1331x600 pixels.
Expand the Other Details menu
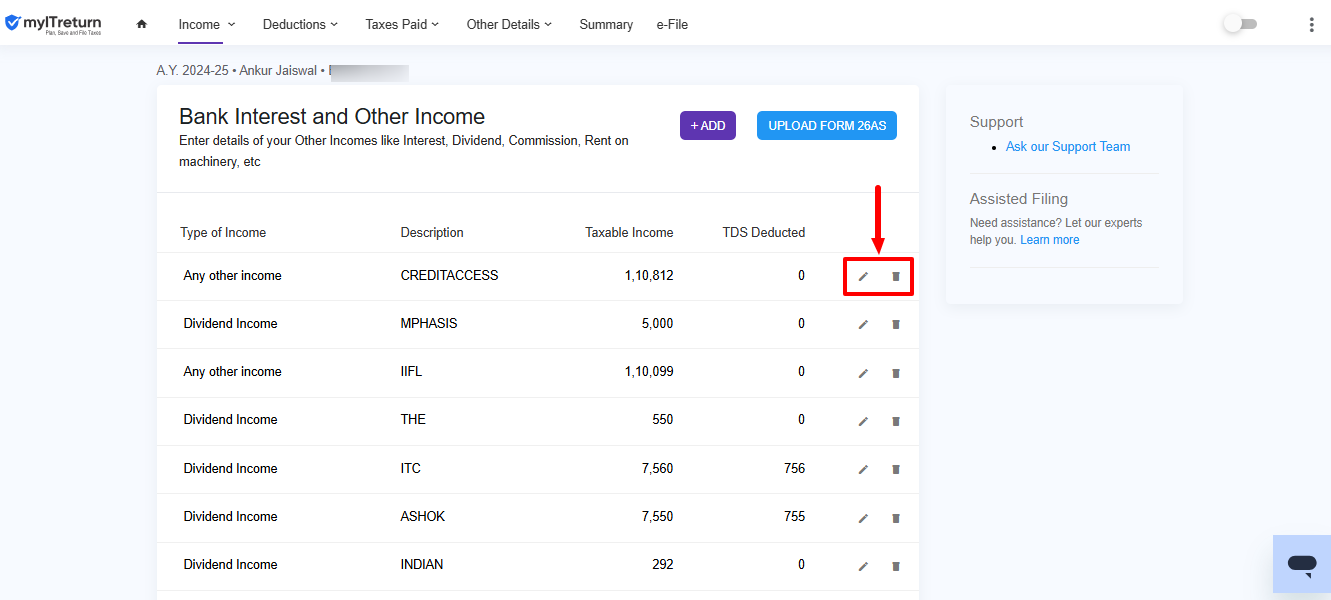pyautogui.click(x=509, y=24)
